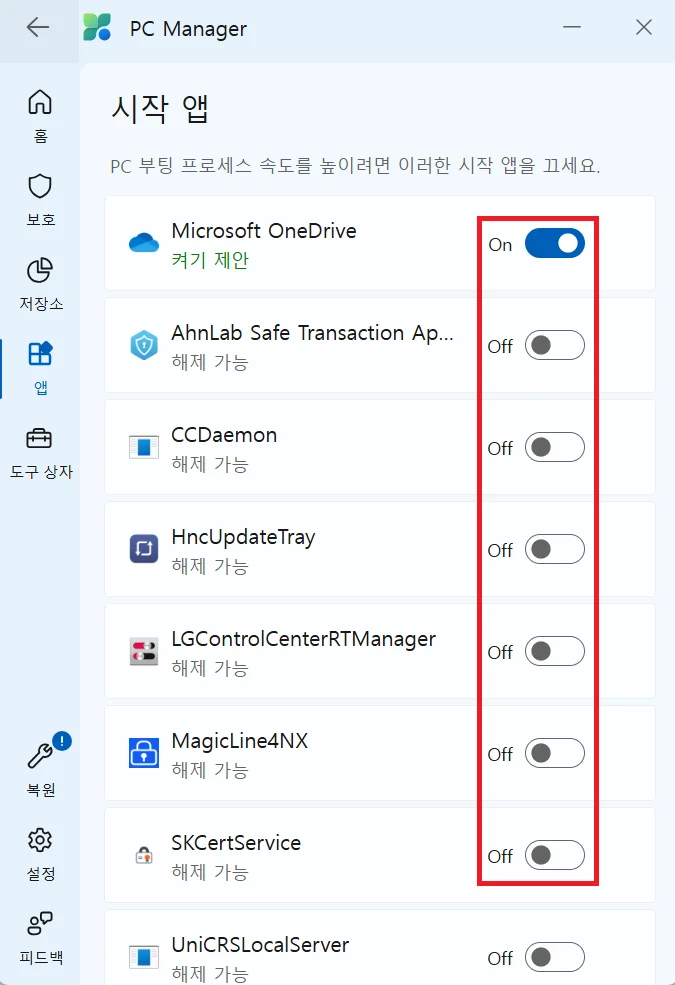Click the 해제 가능 label under CCDaemon

(x=210, y=464)
